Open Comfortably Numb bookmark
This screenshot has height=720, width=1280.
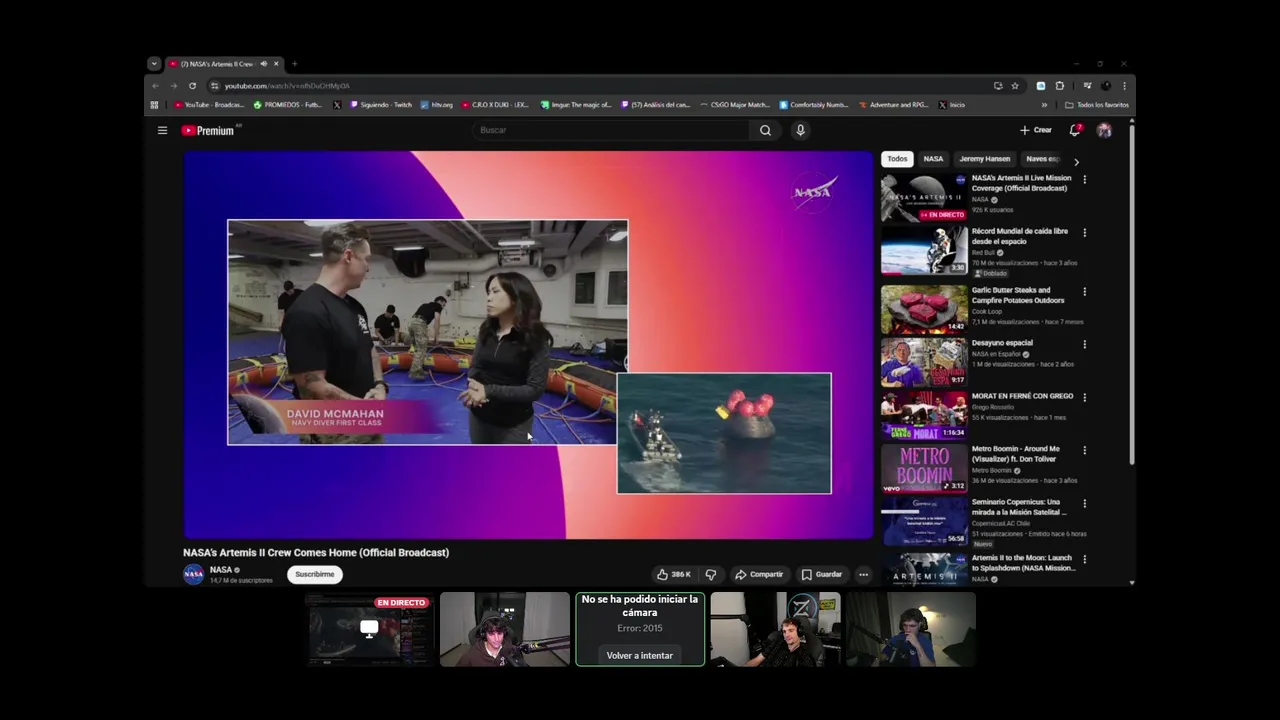(x=814, y=105)
